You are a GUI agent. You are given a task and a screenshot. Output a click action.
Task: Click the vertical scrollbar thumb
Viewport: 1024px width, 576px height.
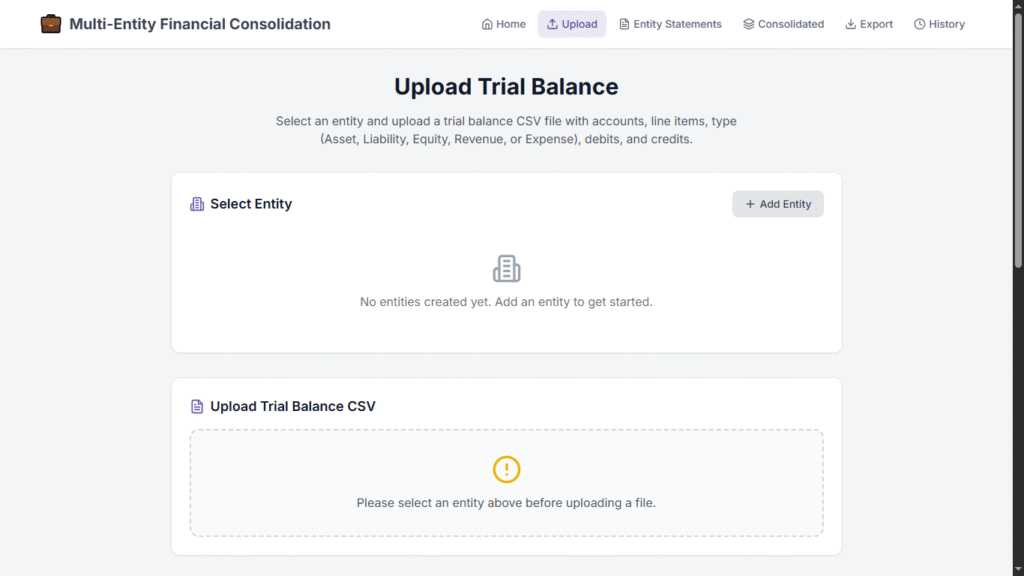coord(1018,140)
